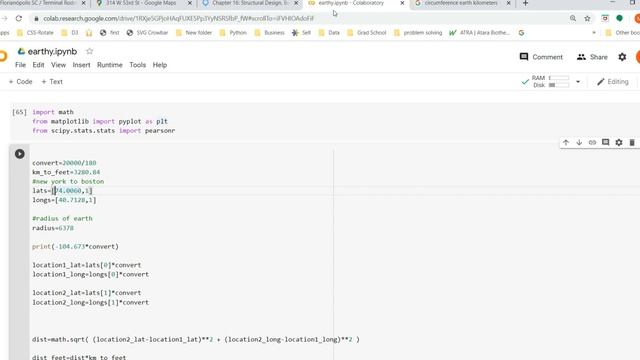
Task: Open the Editing mode switcher
Action: click(613, 82)
